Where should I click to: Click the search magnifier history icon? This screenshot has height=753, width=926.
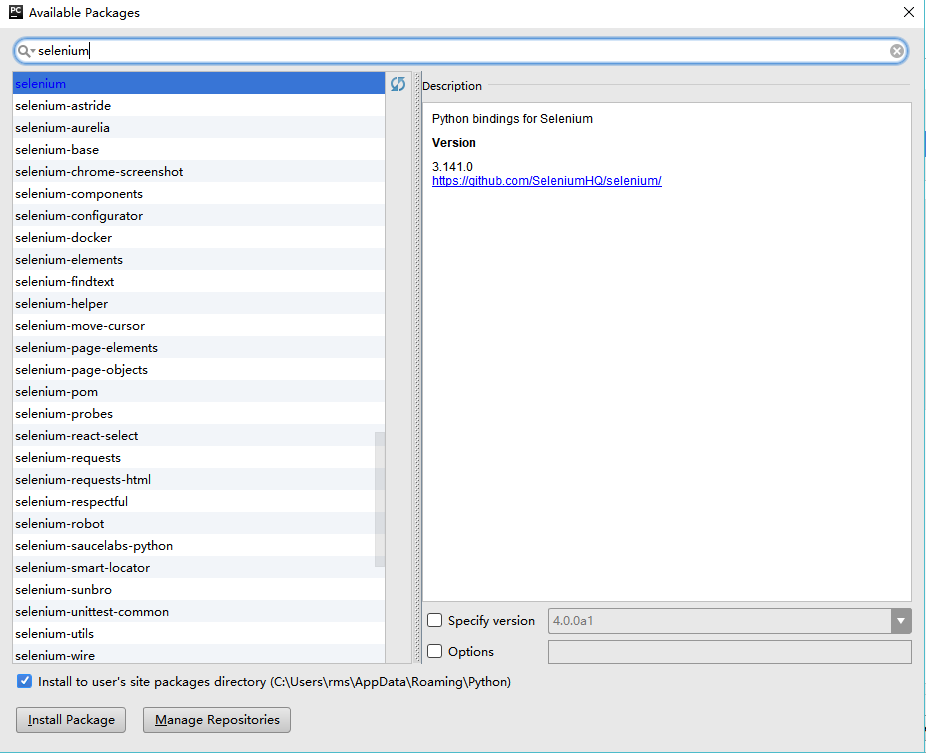(25, 51)
